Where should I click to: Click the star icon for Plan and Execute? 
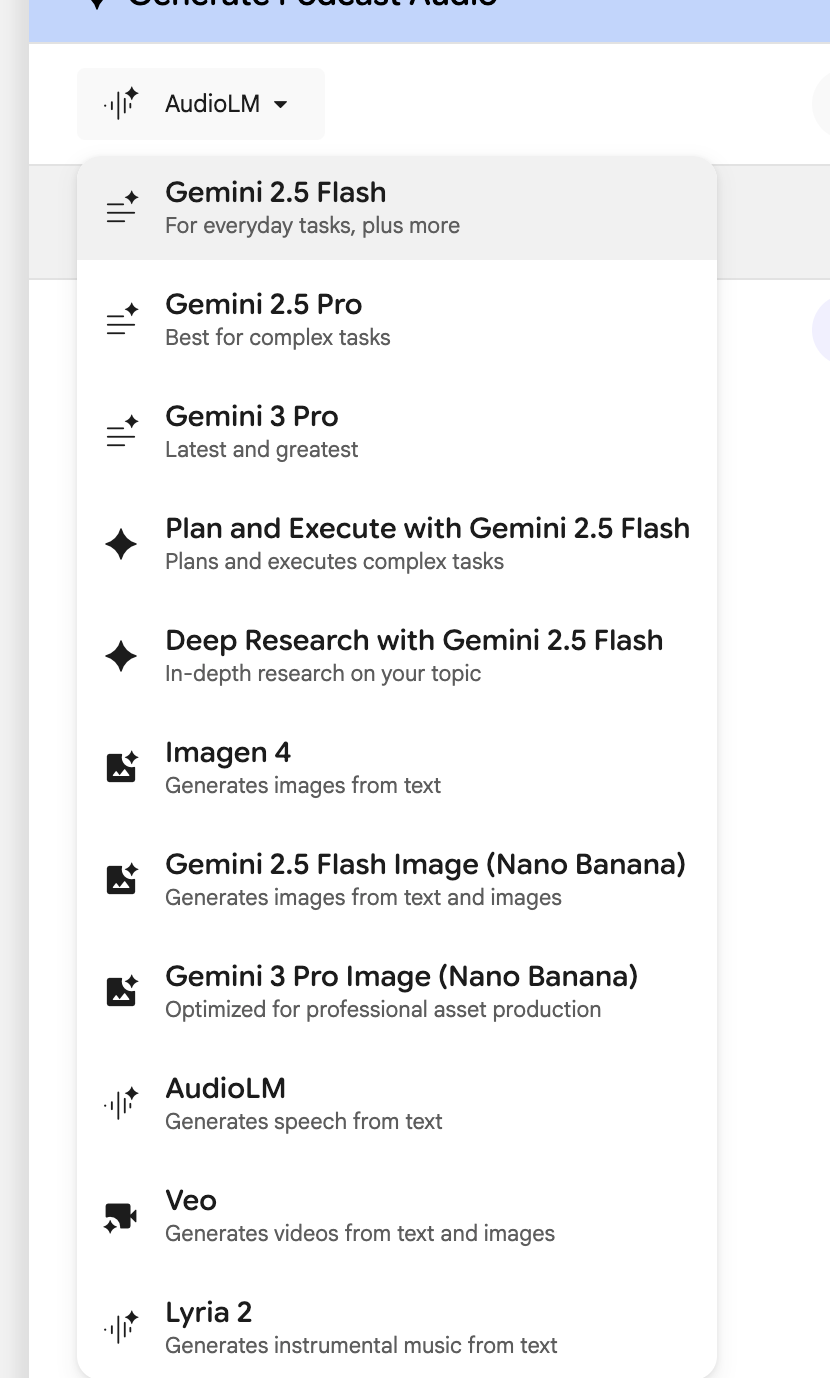pyautogui.click(x=121, y=545)
